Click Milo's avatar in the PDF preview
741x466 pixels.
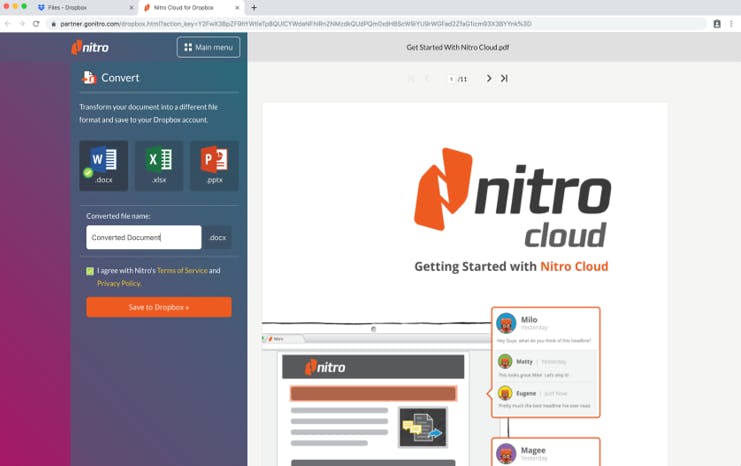tap(506, 323)
